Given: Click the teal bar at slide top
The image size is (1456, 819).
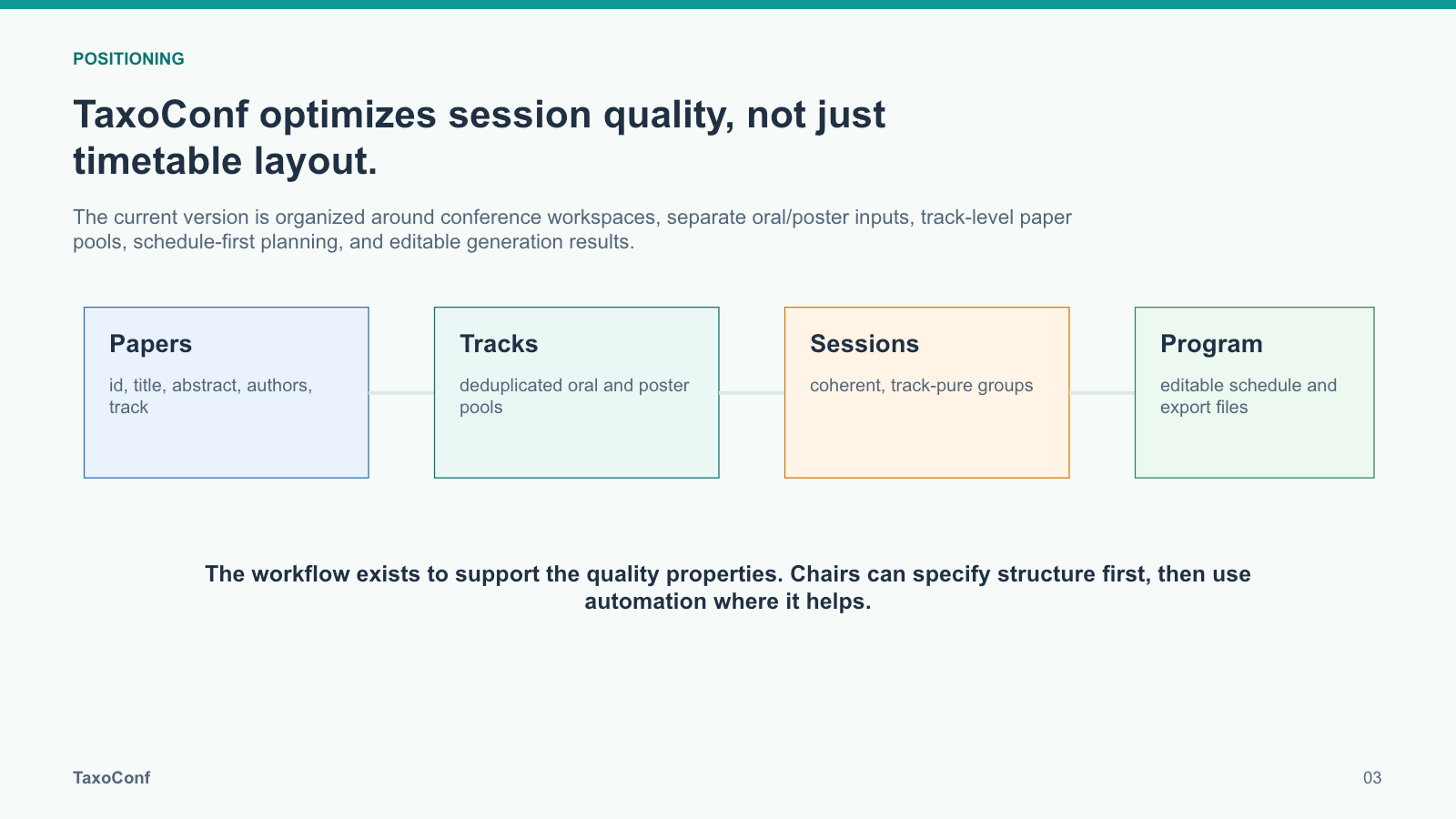Looking at the screenshot, I should (x=728, y=5).
